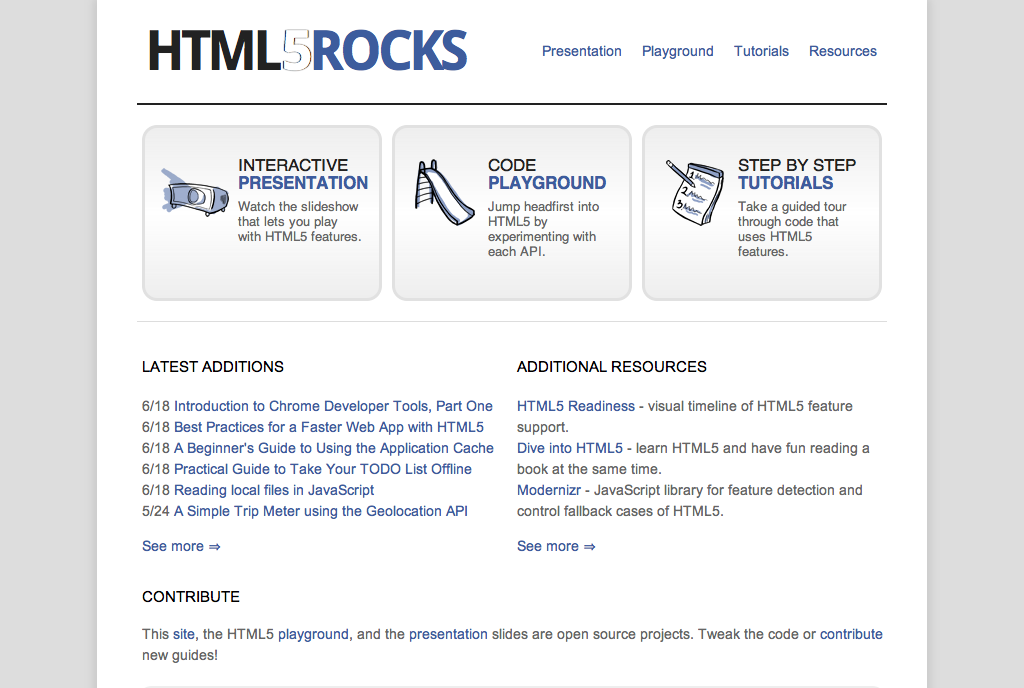Image resolution: width=1024 pixels, height=688 pixels.
Task: Click the 'playground' link in Contribute section
Action: click(313, 634)
